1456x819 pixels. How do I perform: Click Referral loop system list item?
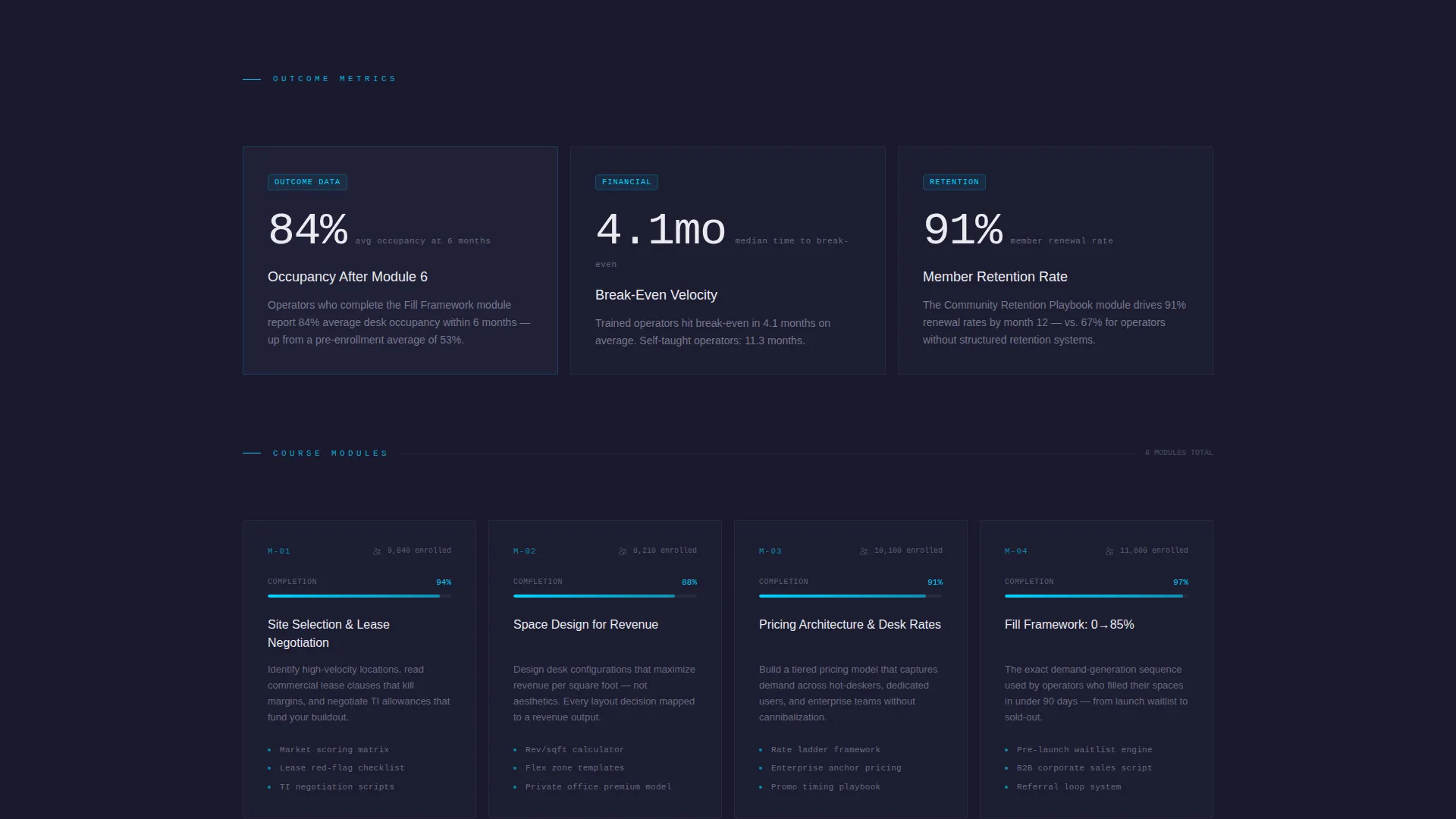coord(1068,787)
